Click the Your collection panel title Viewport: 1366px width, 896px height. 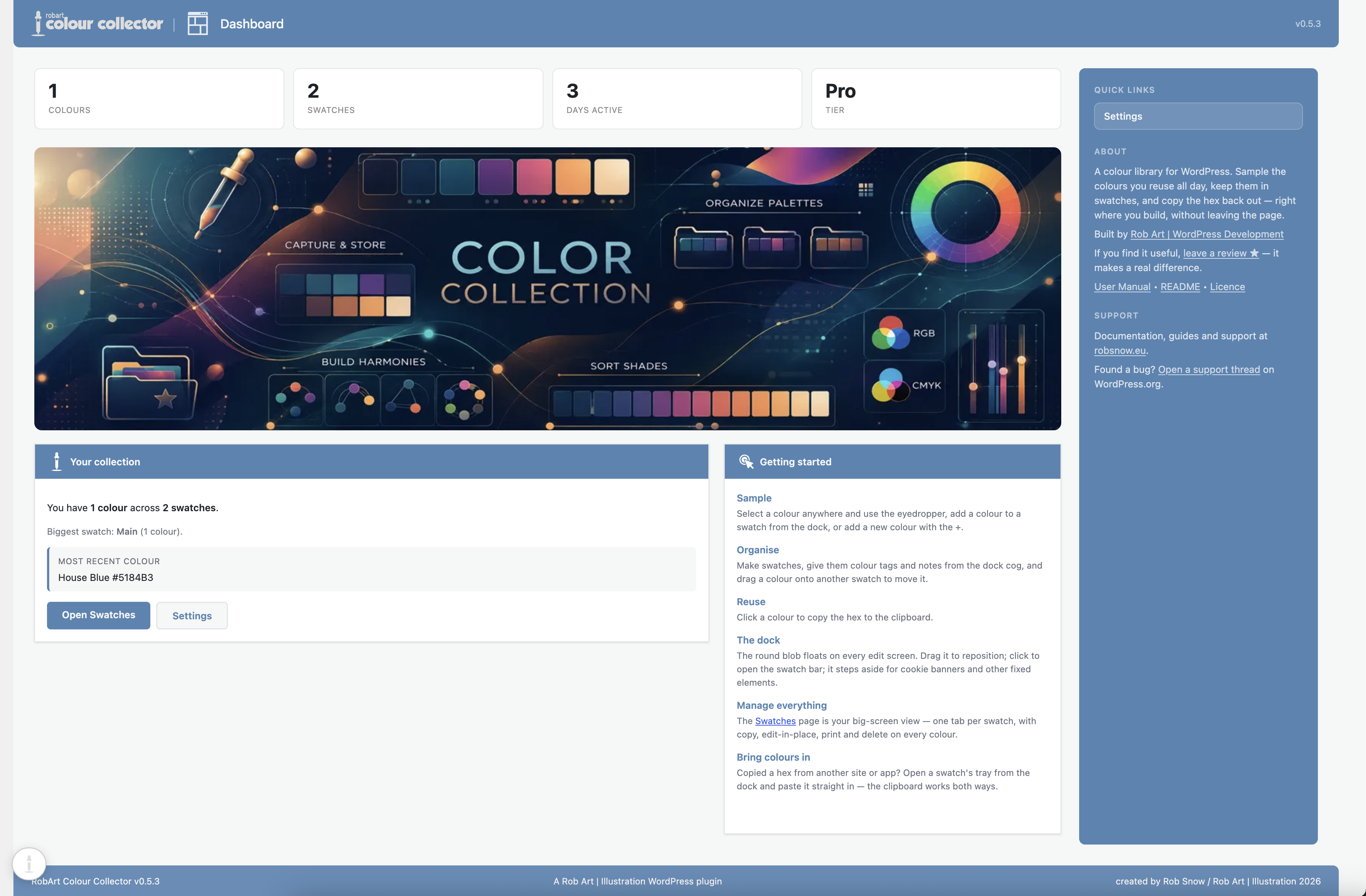pyautogui.click(x=105, y=462)
